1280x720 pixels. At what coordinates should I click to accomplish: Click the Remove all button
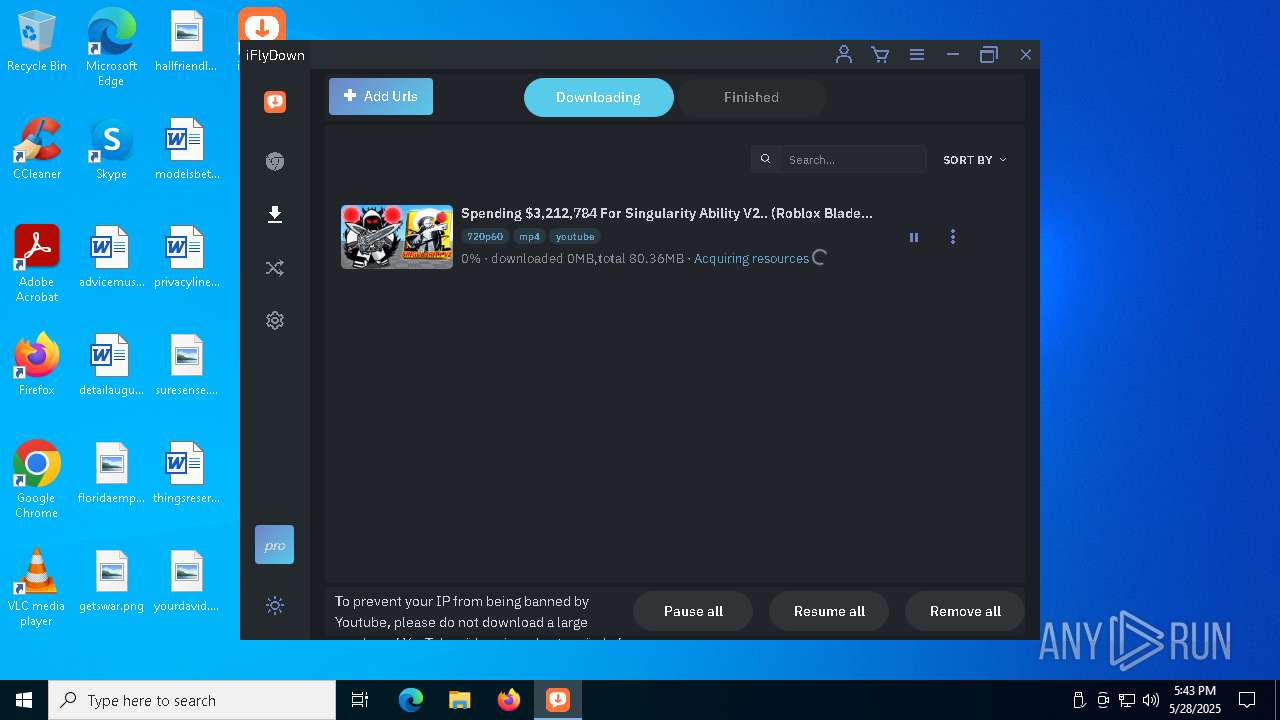pos(965,611)
